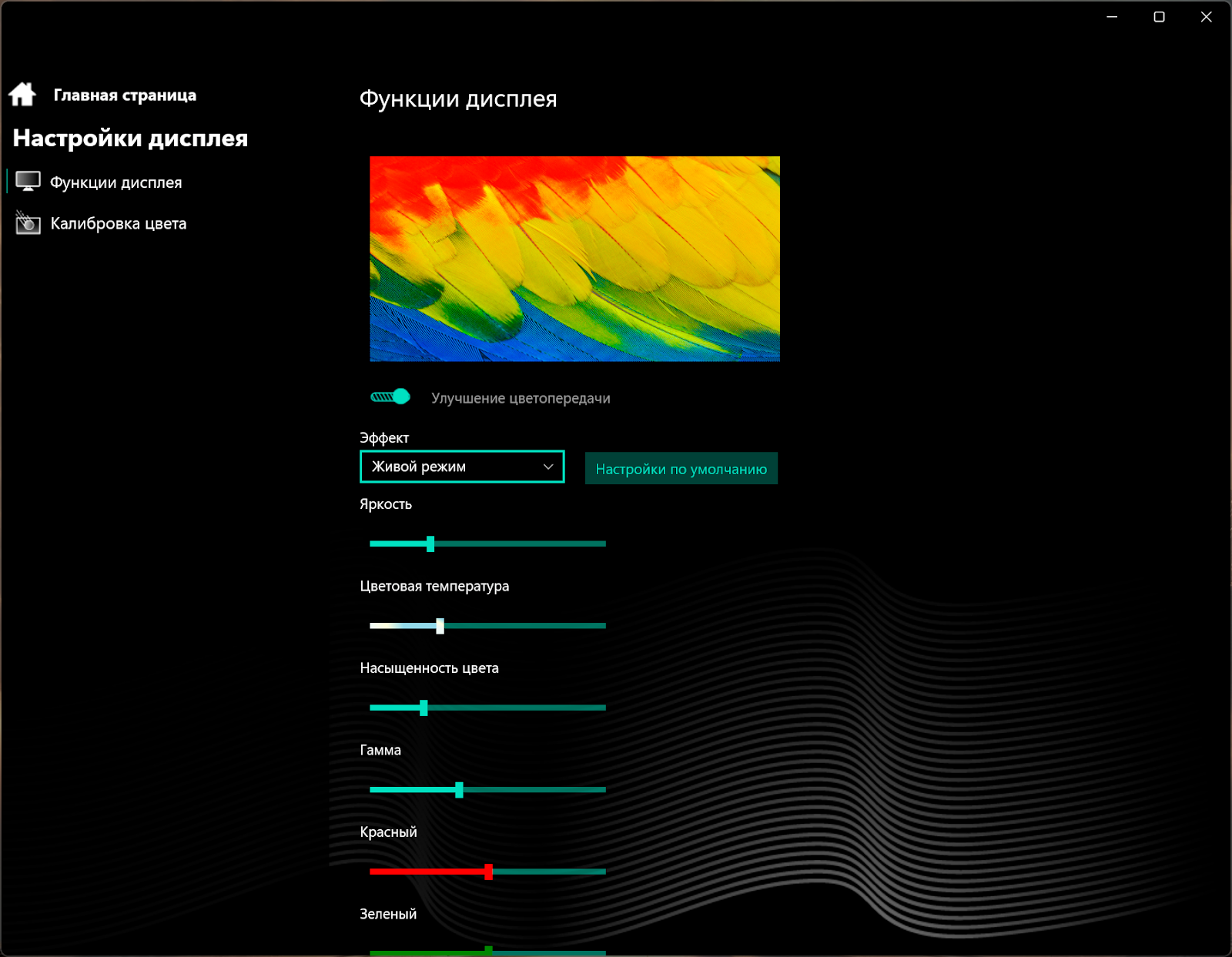Screen dimensions: 1232x957
Task: Click the chevron arrow in Эффект combo box
Action: click(548, 467)
